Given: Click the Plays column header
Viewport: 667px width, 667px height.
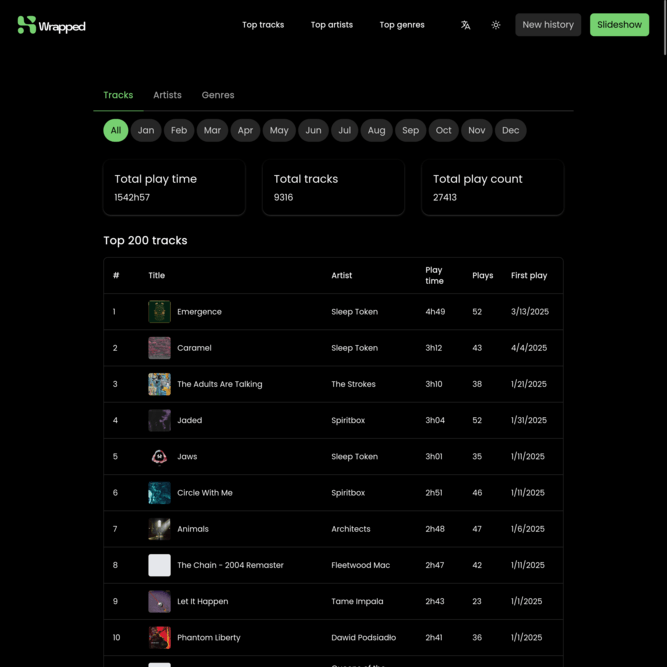Looking at the screenshot, I should (x=483, y=276).
